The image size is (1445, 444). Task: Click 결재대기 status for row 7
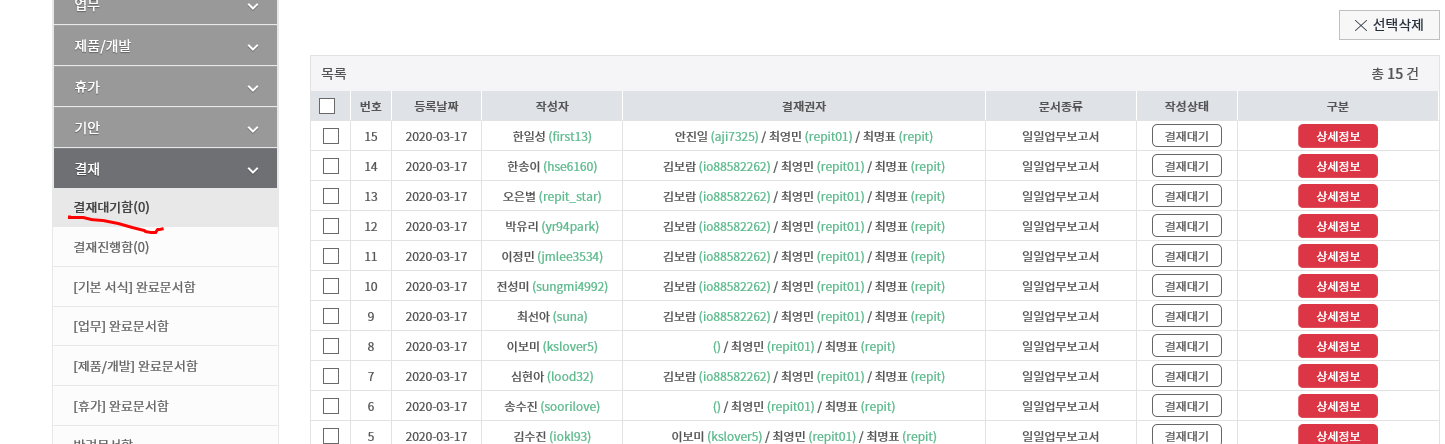coord(1187,376)
